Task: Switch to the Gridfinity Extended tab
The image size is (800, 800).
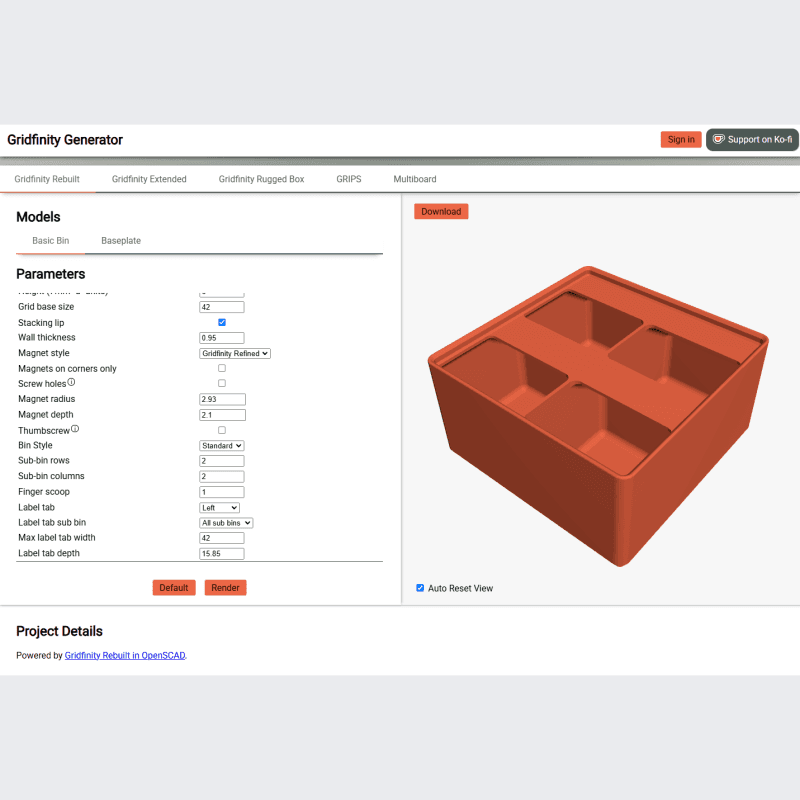Action: point(149,179)
